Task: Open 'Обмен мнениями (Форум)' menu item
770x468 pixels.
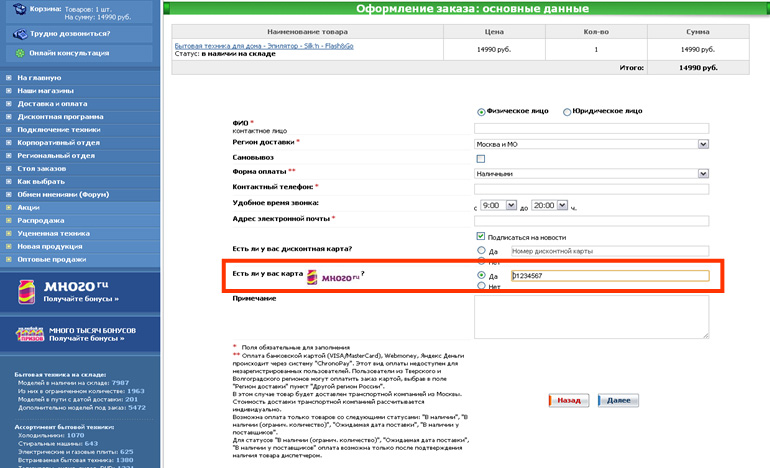Action: point(63,194)
